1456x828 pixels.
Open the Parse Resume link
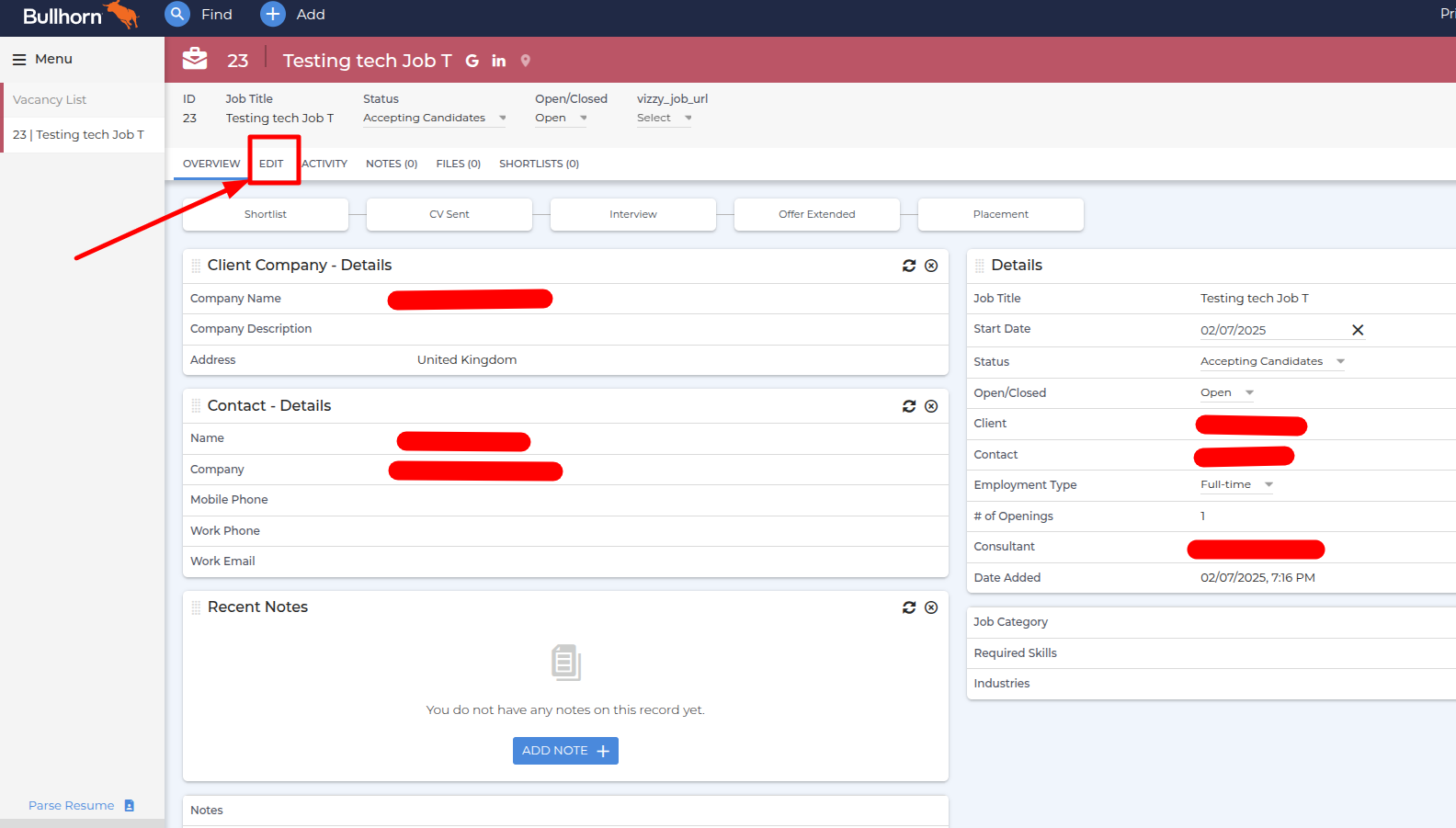tap(72, 806)
